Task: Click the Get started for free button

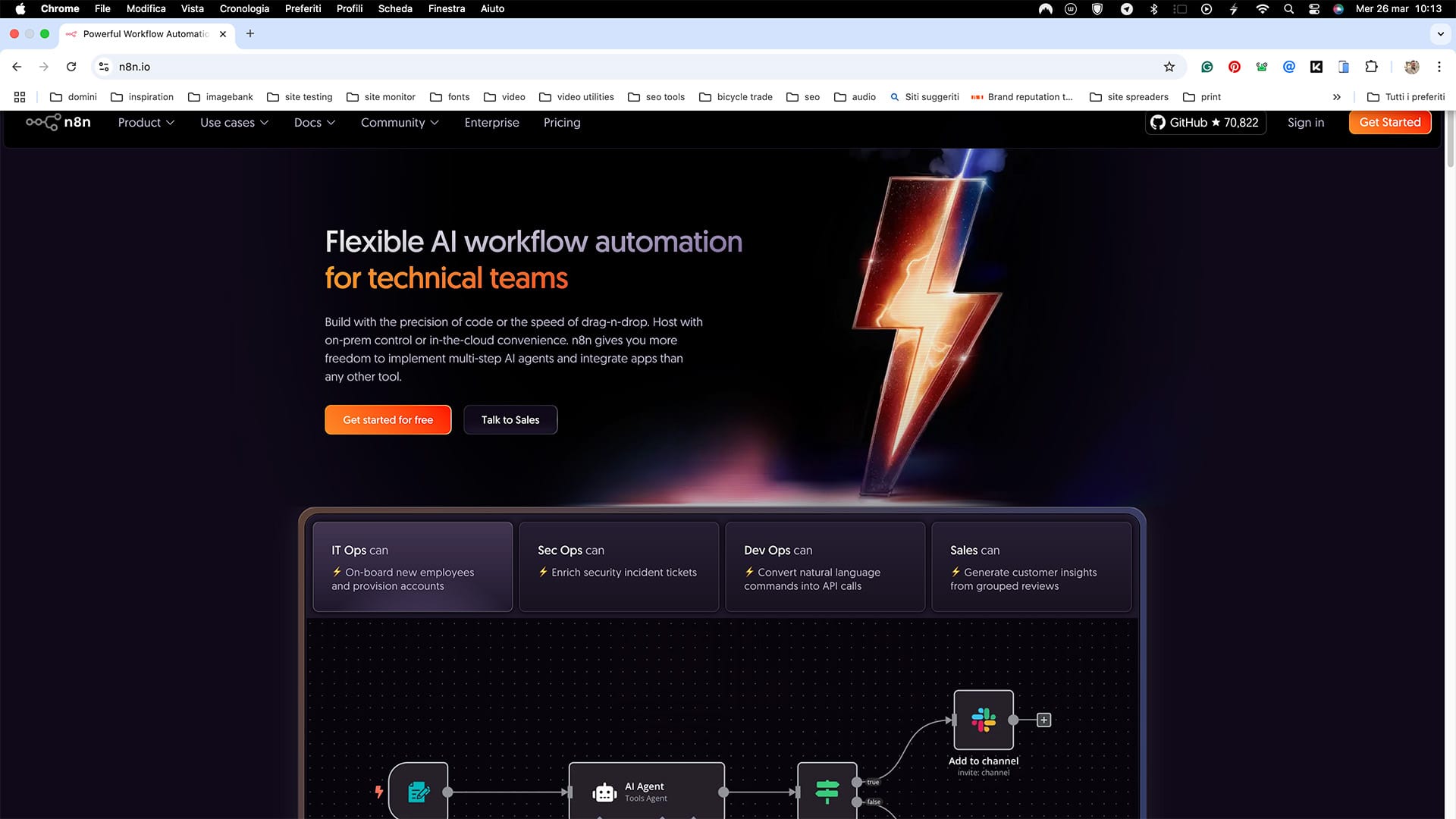Action: coord(388,419)
